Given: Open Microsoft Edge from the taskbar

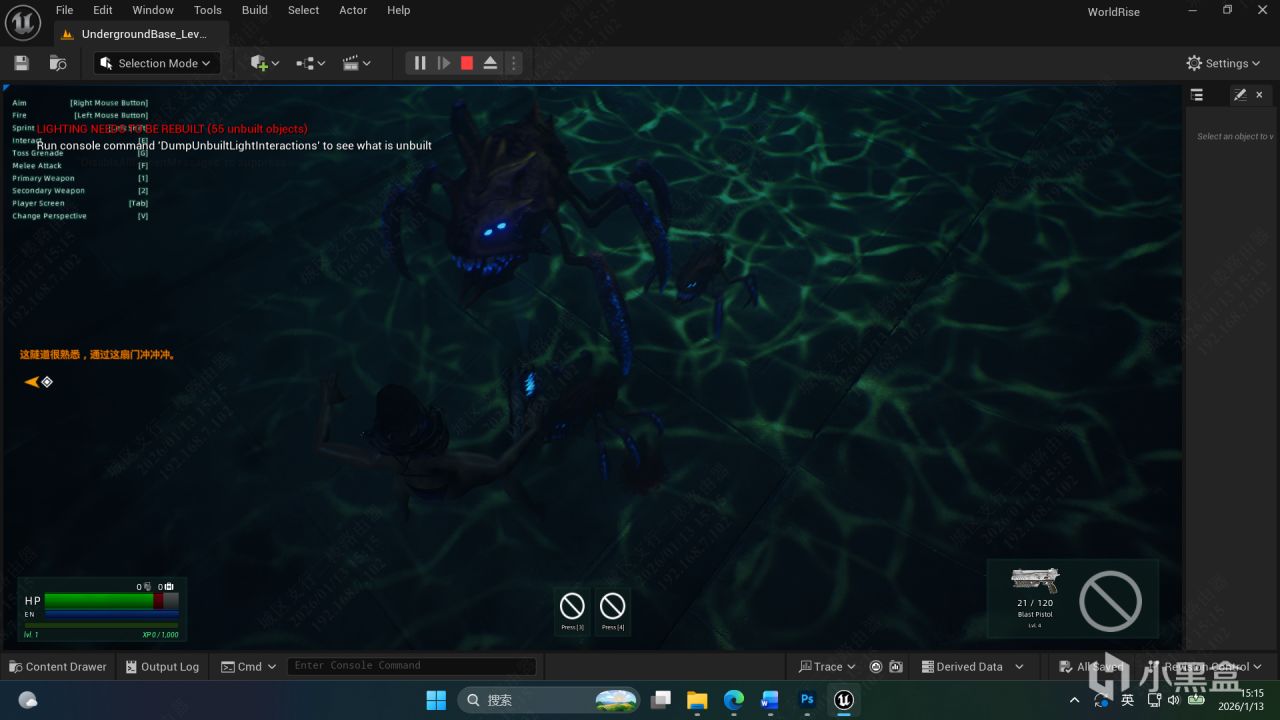Looking at the screenshot, I should point(734,700).
